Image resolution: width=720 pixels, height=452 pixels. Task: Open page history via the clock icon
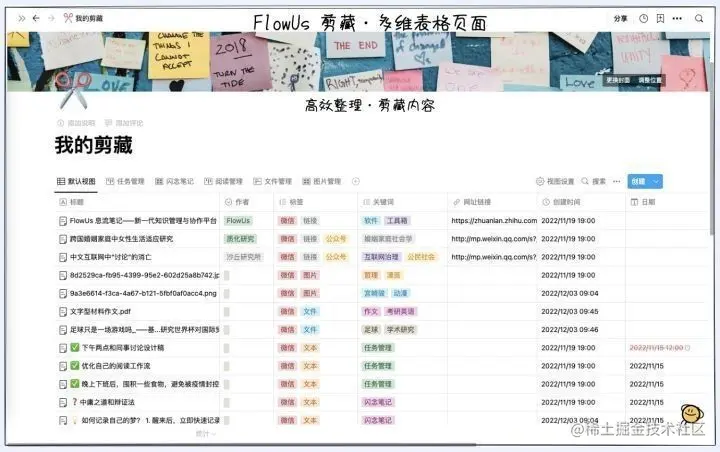click(x=644, y=18)
